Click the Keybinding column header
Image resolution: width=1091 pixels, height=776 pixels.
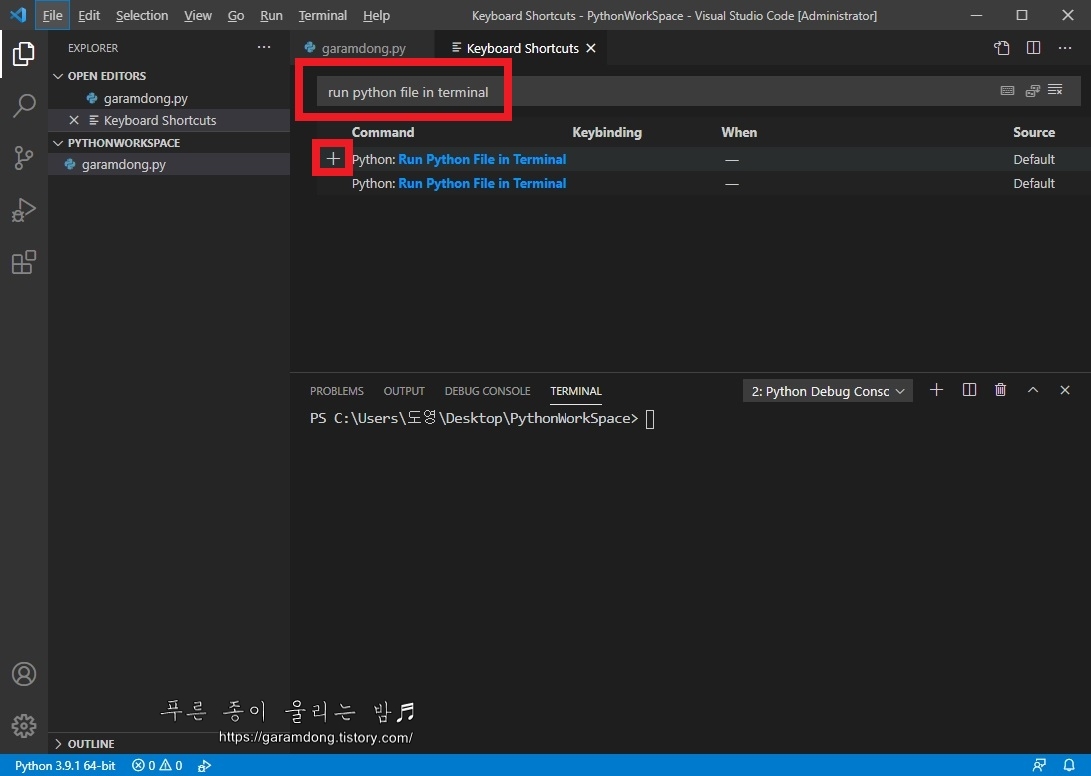click(x=607, y=132)
